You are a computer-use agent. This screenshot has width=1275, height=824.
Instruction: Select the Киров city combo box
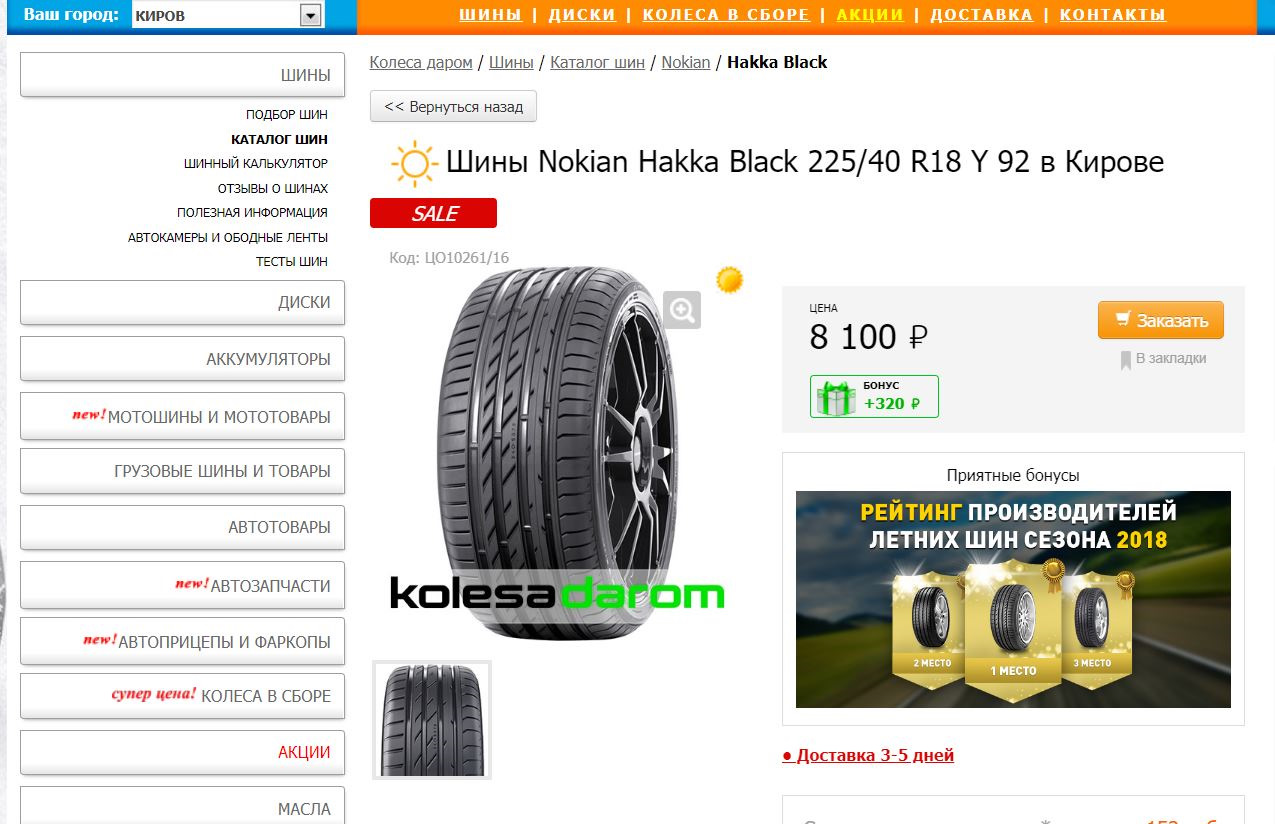[228, 15]
